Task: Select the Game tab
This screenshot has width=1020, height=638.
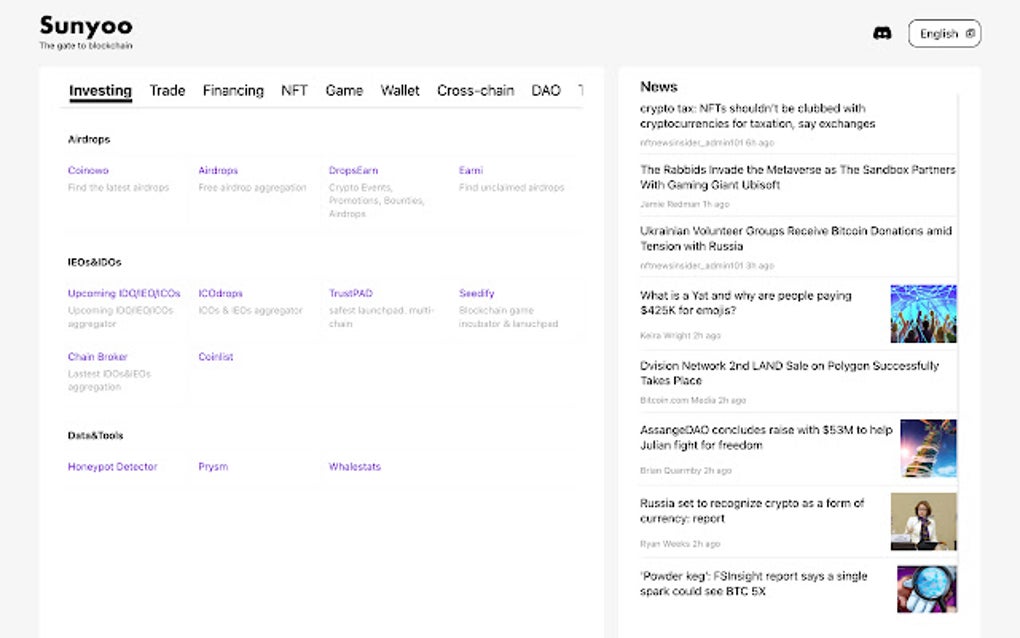Action: click(344, 90)
